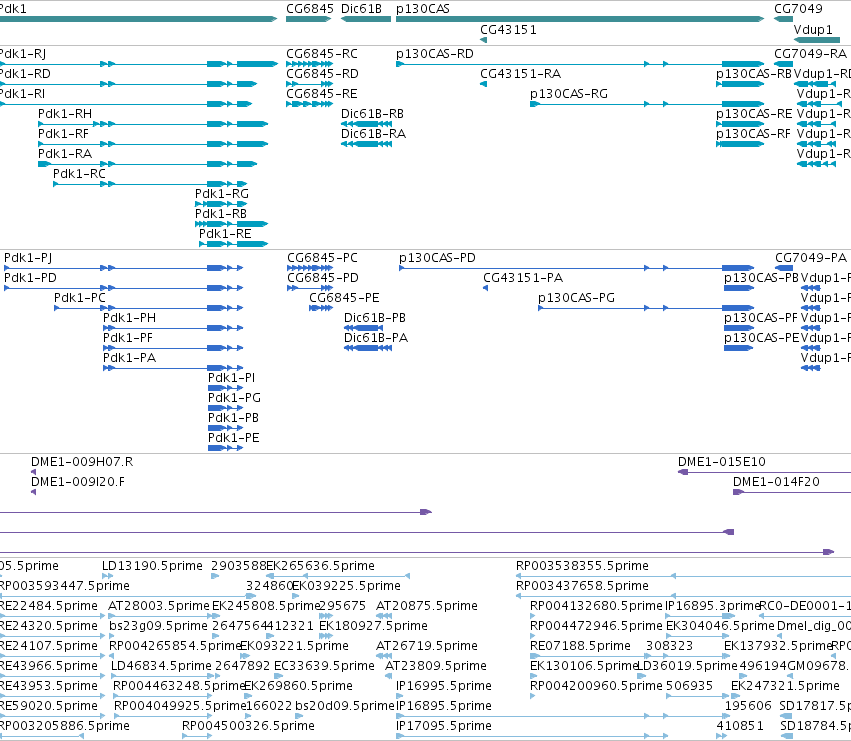Select transcript label Dic61B-RA

(373, 134)
